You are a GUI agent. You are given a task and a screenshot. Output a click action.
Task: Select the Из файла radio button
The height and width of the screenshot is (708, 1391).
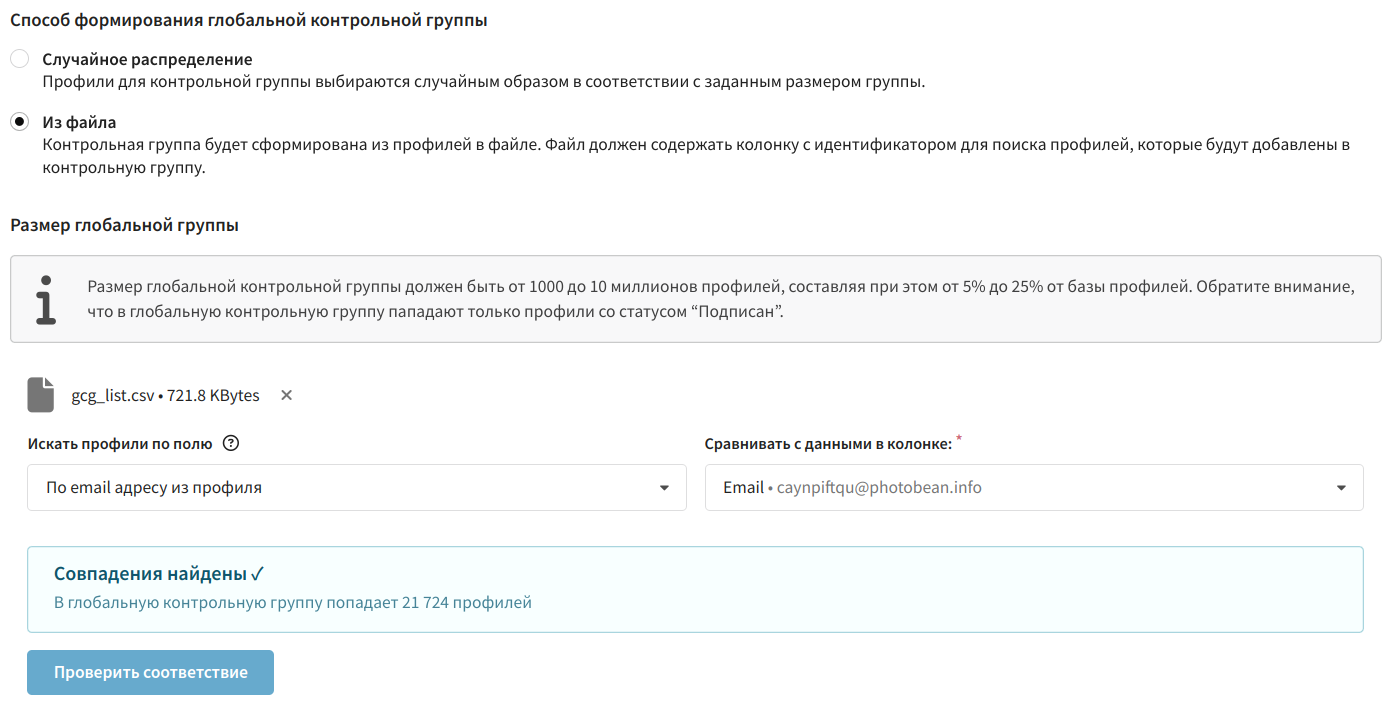[x=19, y=122]
